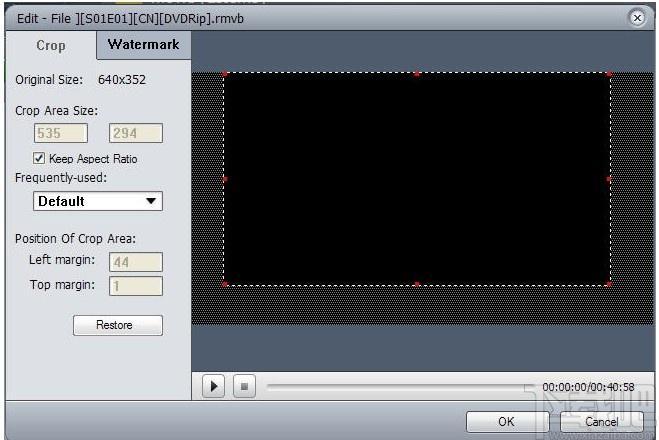Close the Edit dialog with X

pyautogui.click(x=637, y=18)
